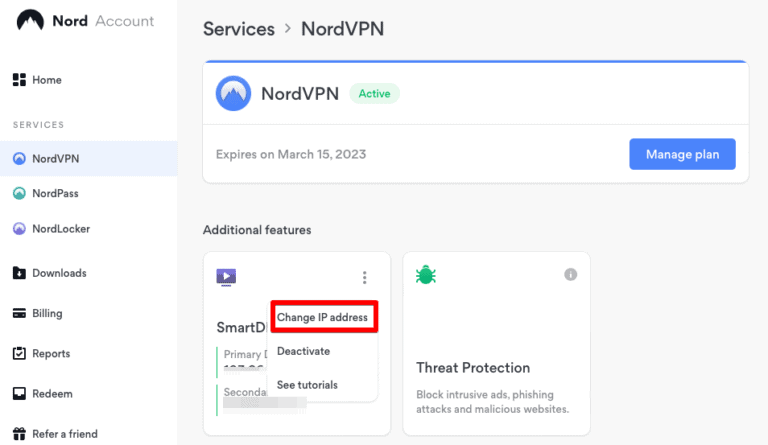Click the Threat Protection feature card title
Screen dimensions: 768x445
(473, 367)
